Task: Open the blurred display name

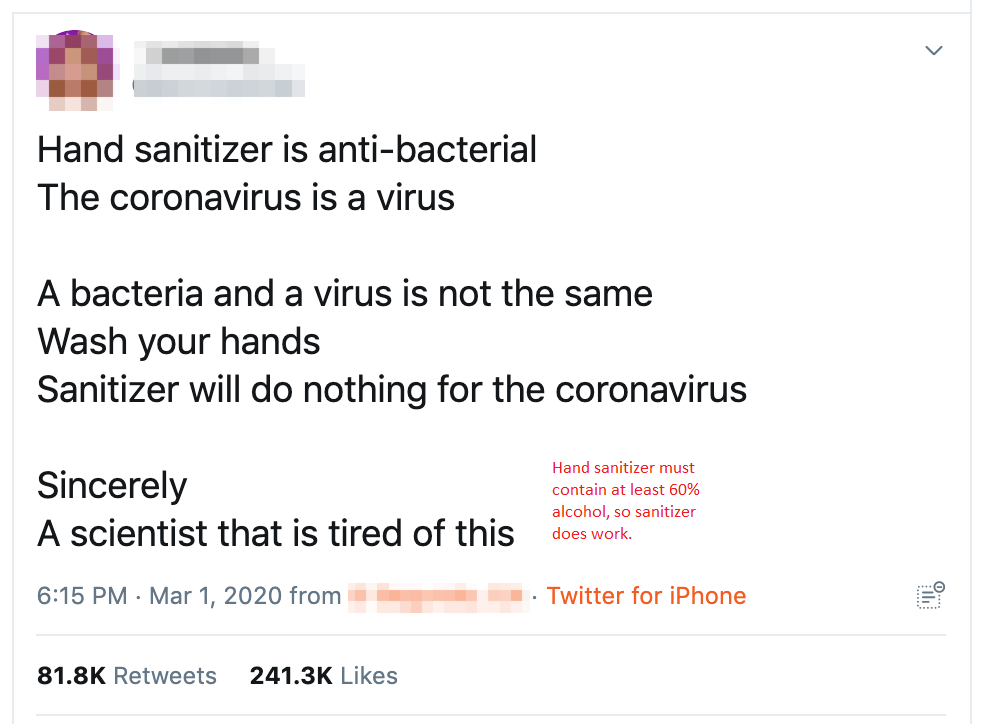Action: (x=204, y=54)
